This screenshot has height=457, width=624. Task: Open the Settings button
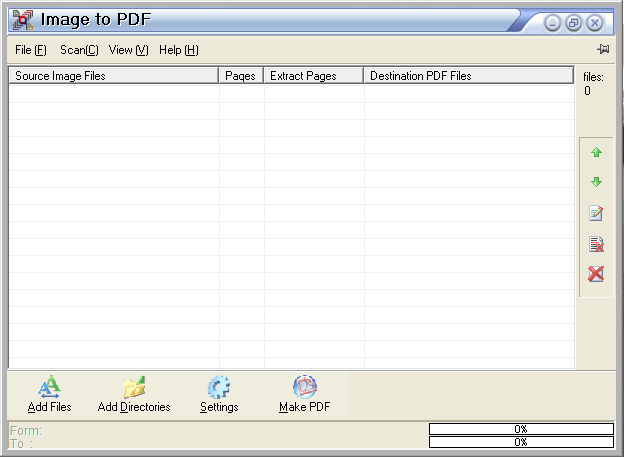(219, 394)
